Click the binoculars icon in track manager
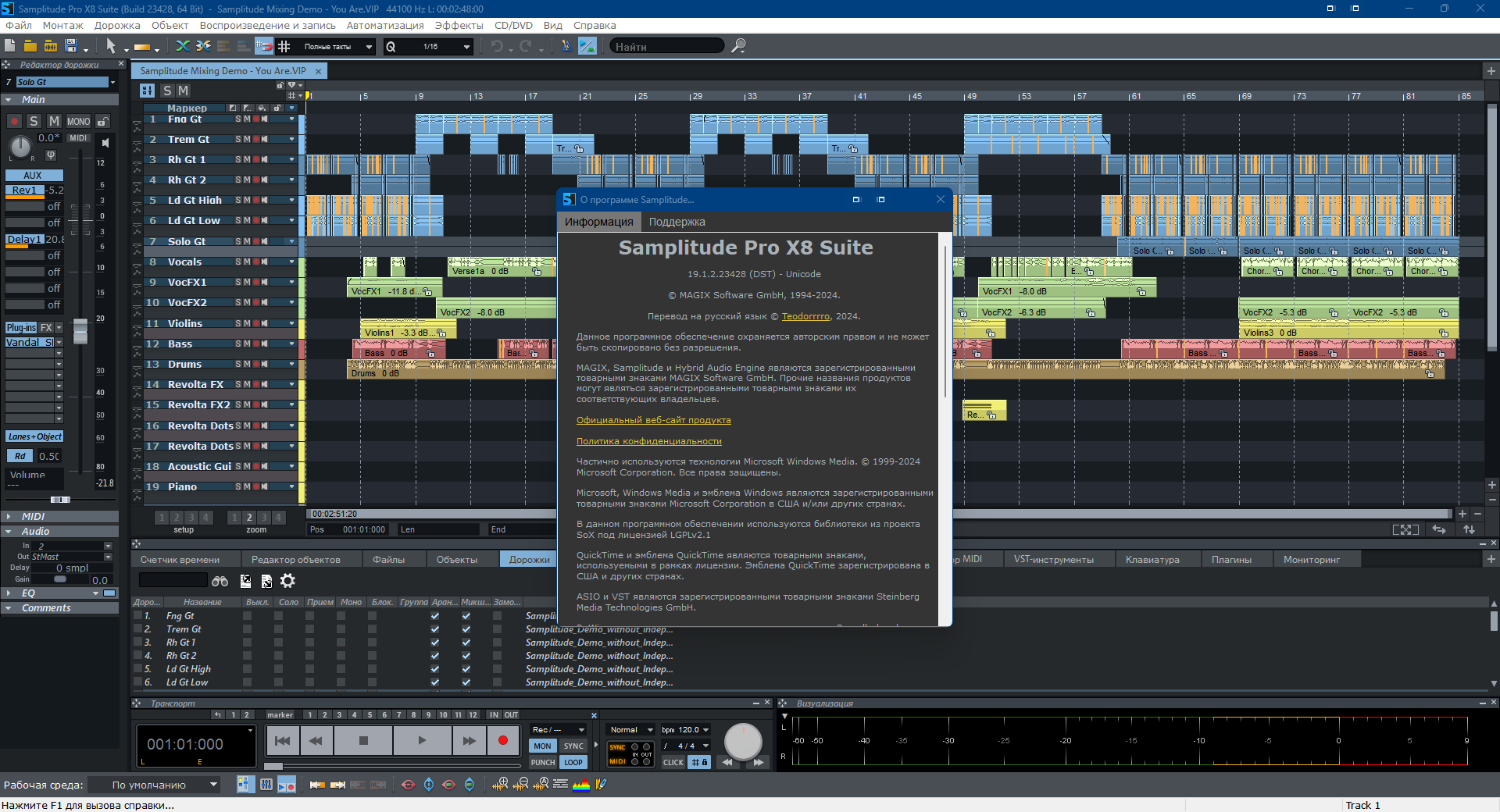 220,581
